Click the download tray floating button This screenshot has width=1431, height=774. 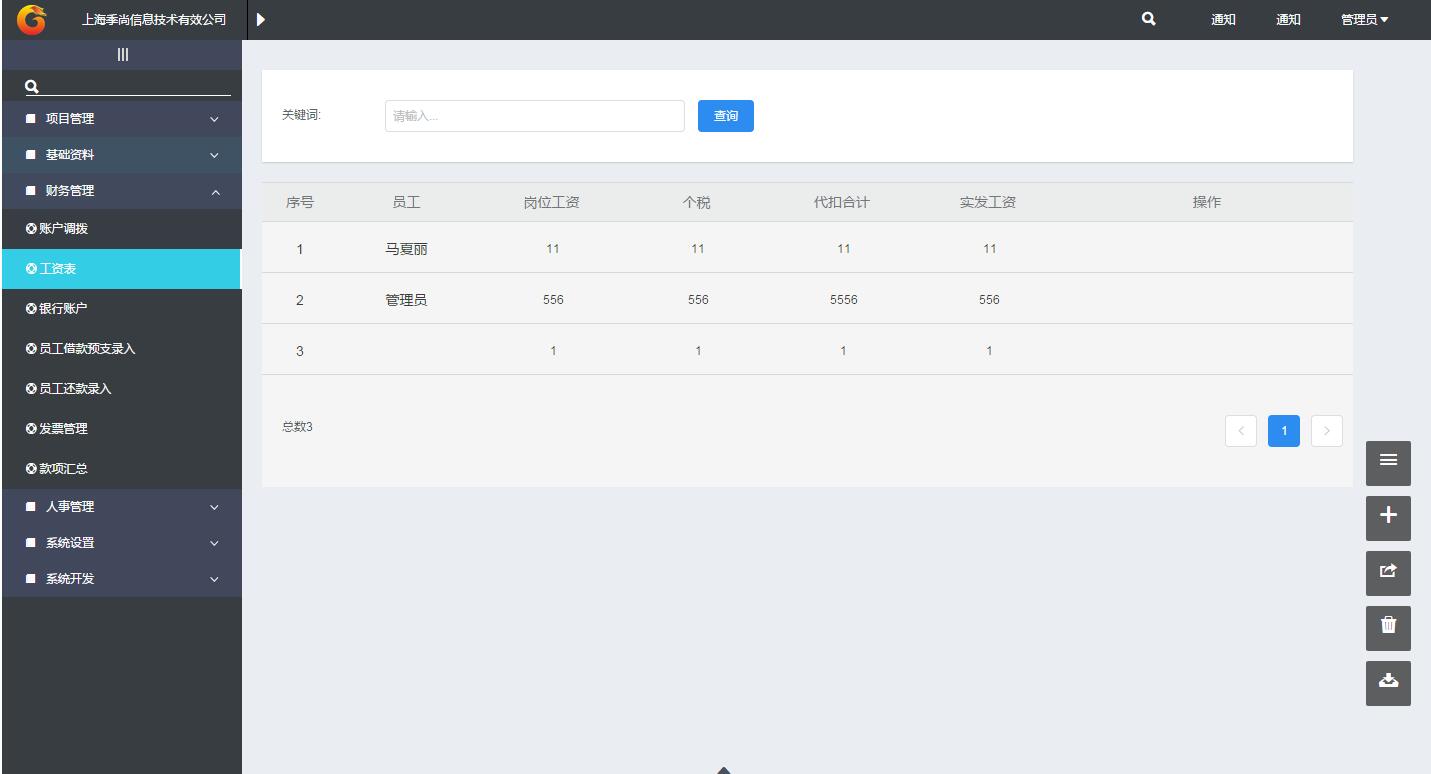click(1388, 681)
